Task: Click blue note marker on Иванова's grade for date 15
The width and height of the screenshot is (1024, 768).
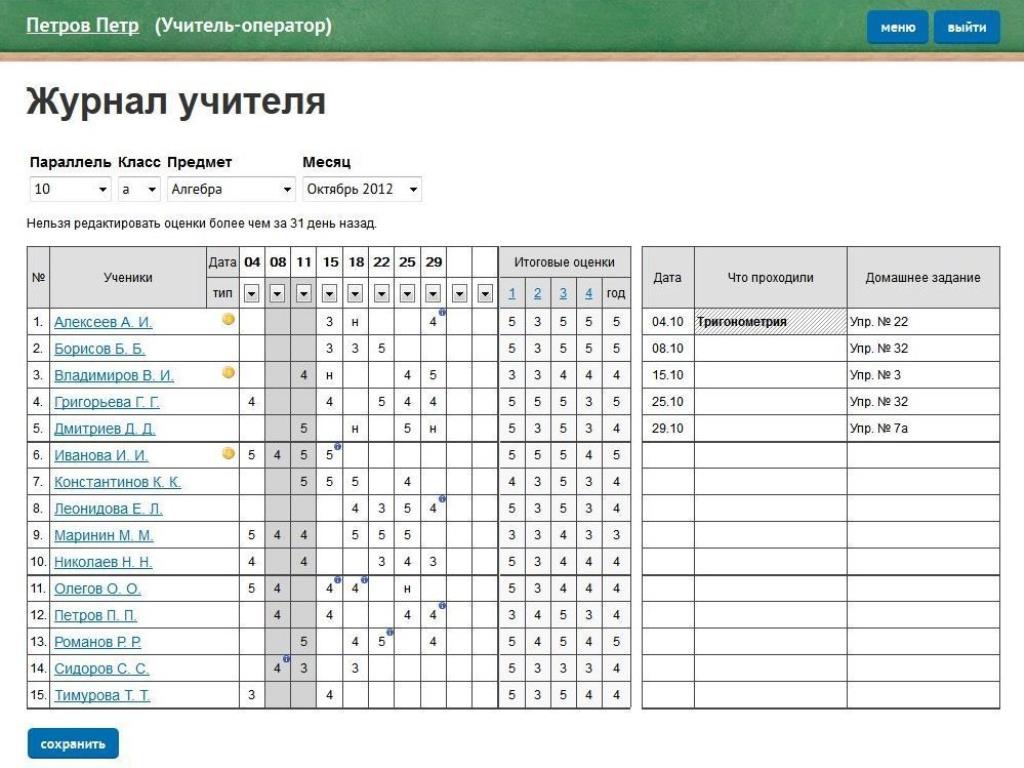Action: (x=338, y=446)
